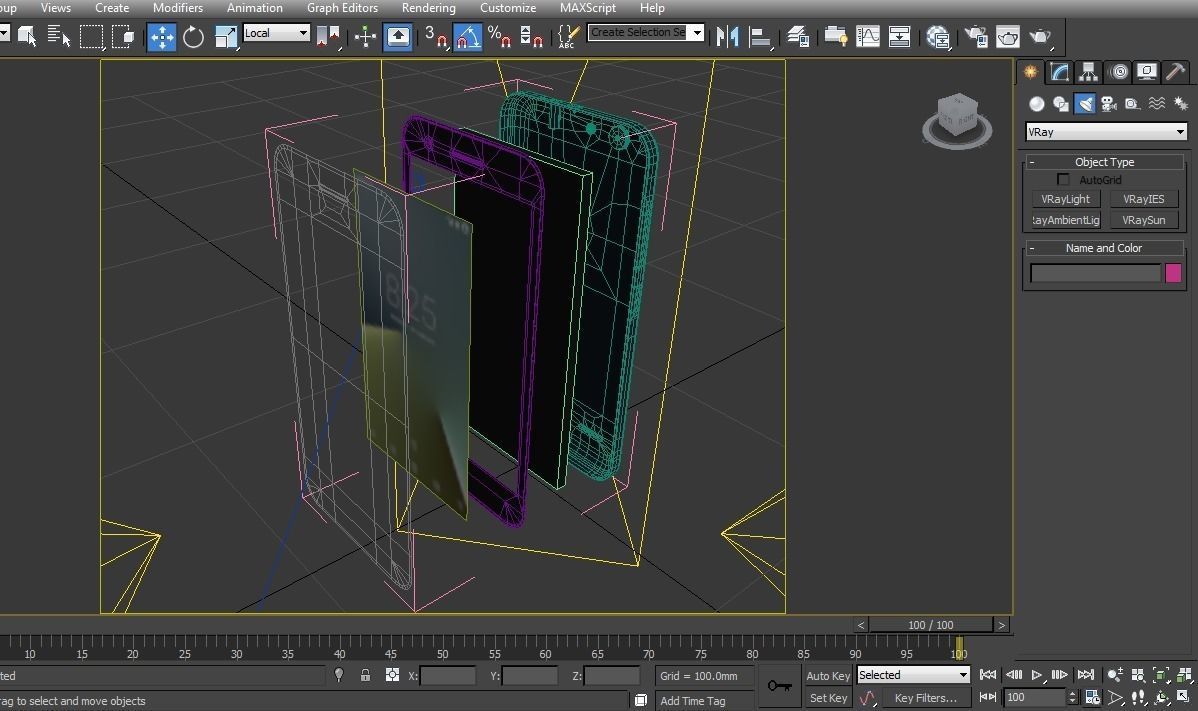Viewport: 1198px width, 711px height.
Task: Toggle Angle Snap in toolbar
Action: pyautogui.click(x=467, y=38)
